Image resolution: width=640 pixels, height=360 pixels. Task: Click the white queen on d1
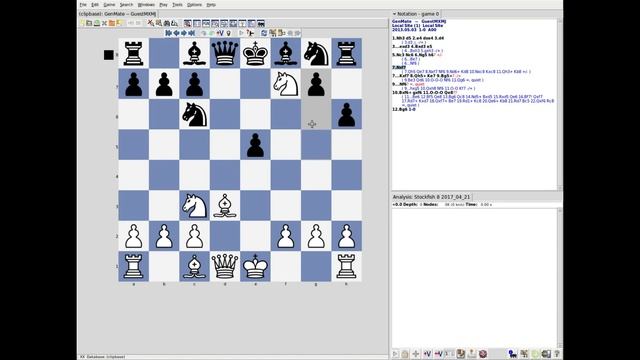pos(225,266)
